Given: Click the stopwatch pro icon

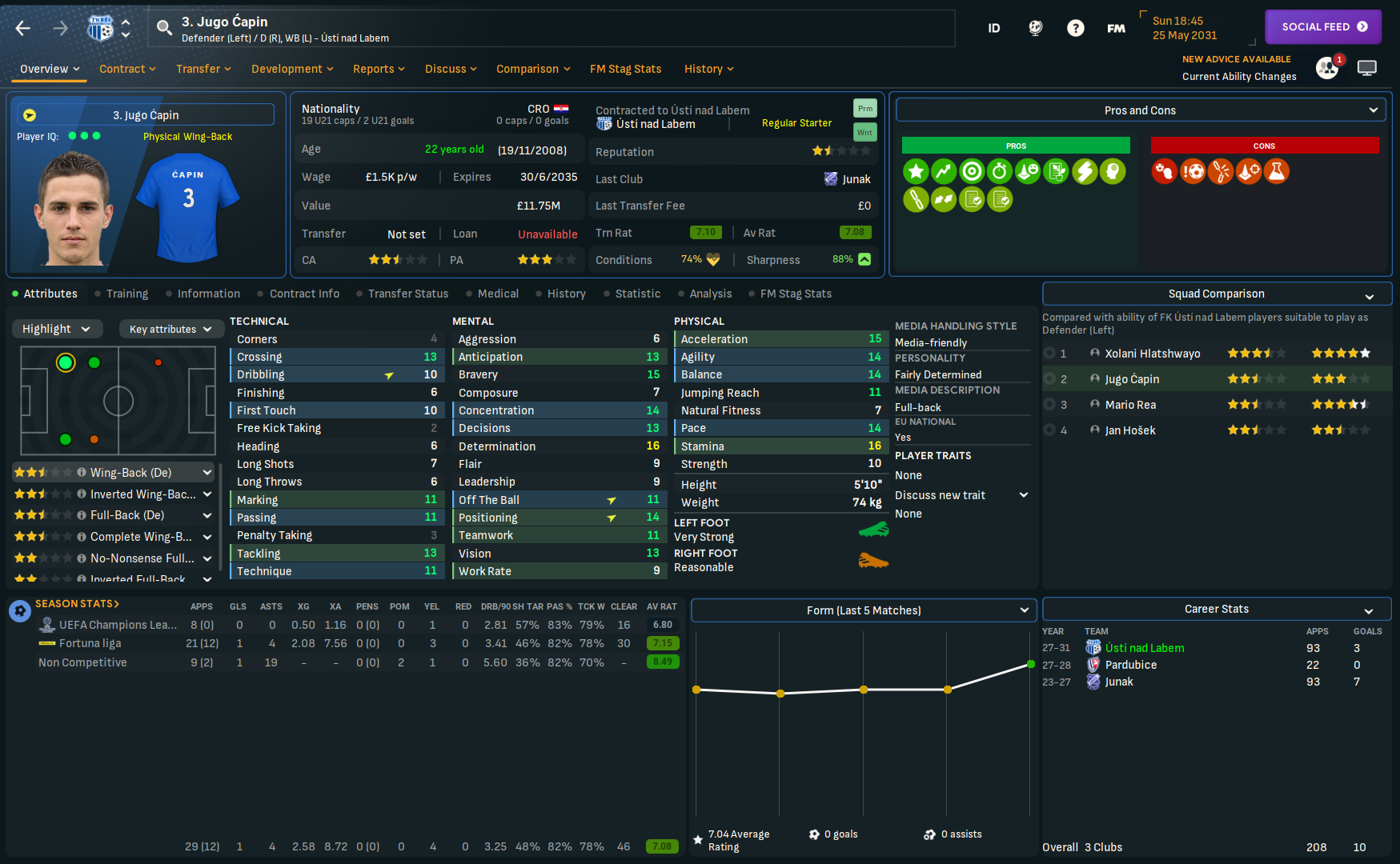Looking at the screenshot, I should 1000,171.
